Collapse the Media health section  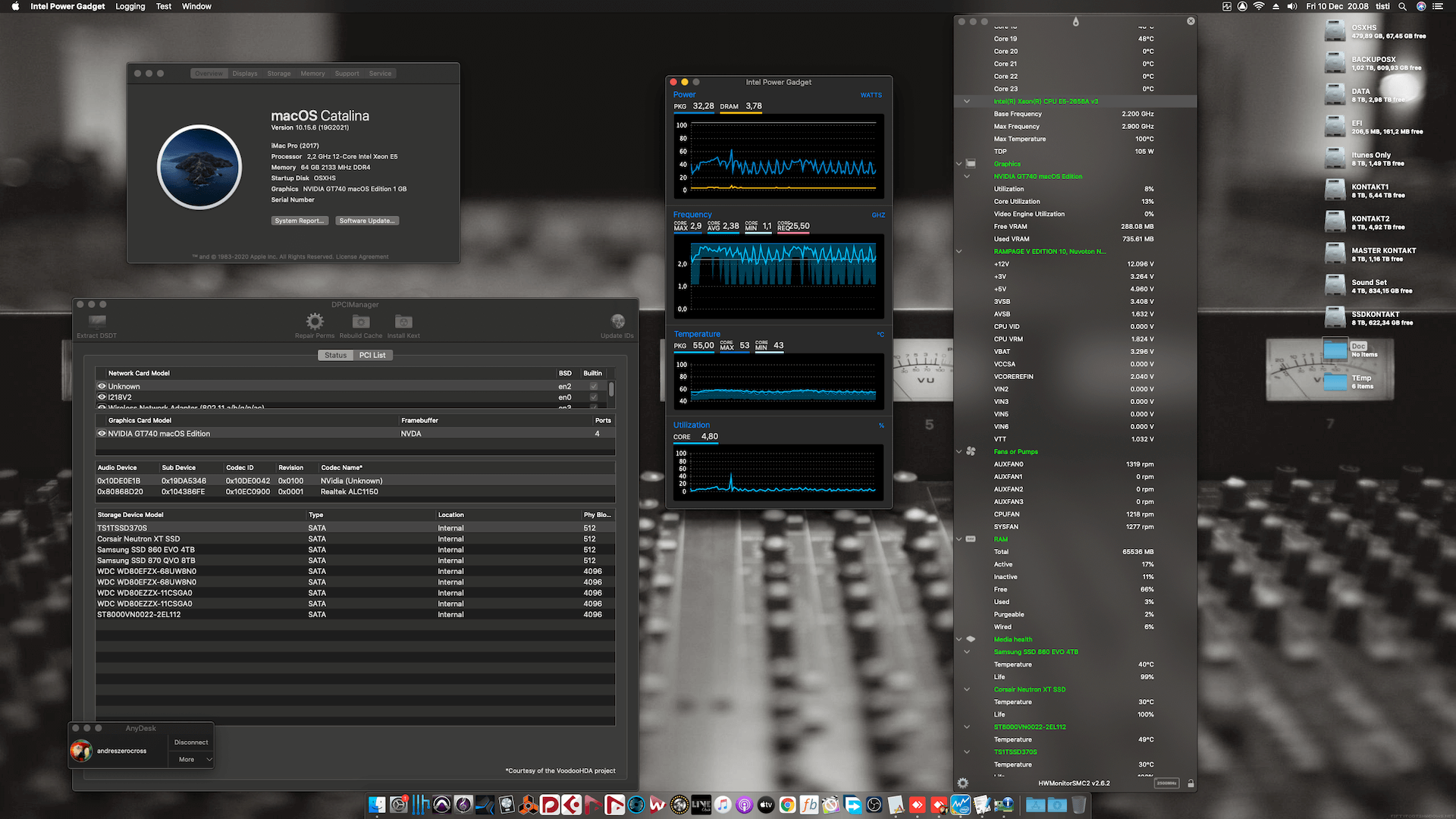[959, 639]
